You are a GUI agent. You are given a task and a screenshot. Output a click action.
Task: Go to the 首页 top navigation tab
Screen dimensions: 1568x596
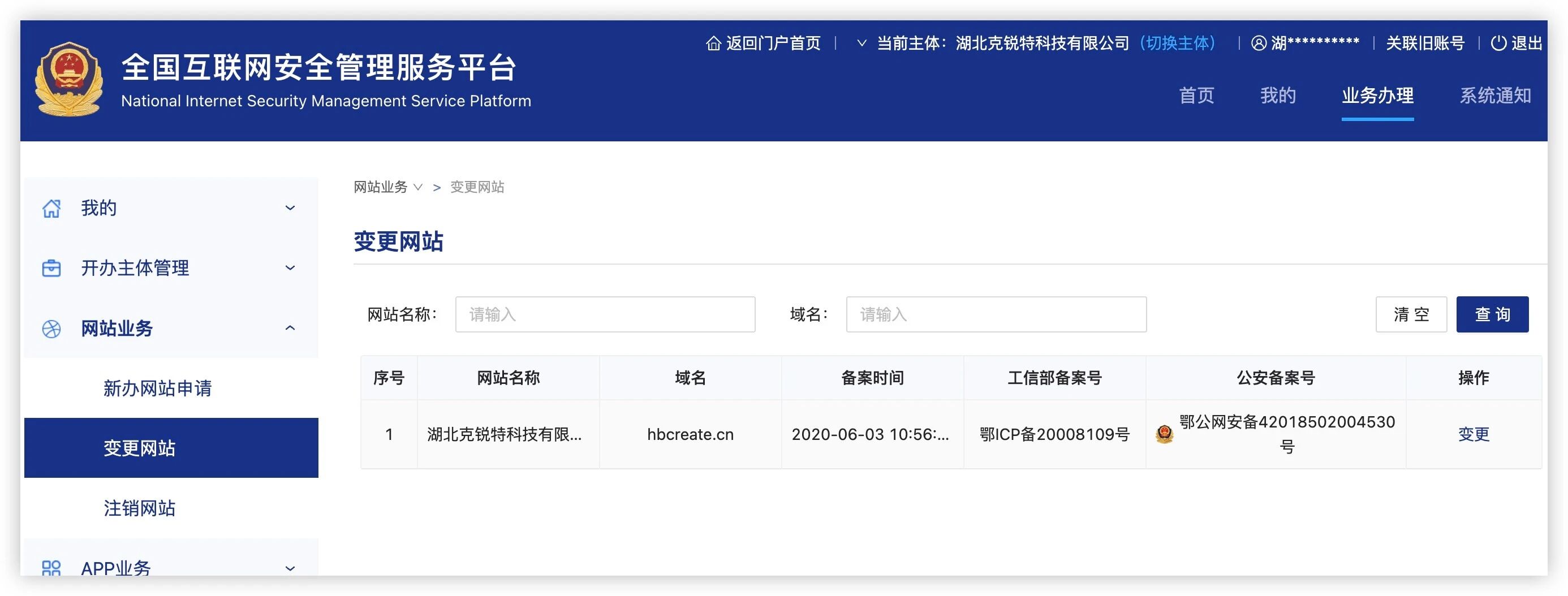coord(1196,96)
